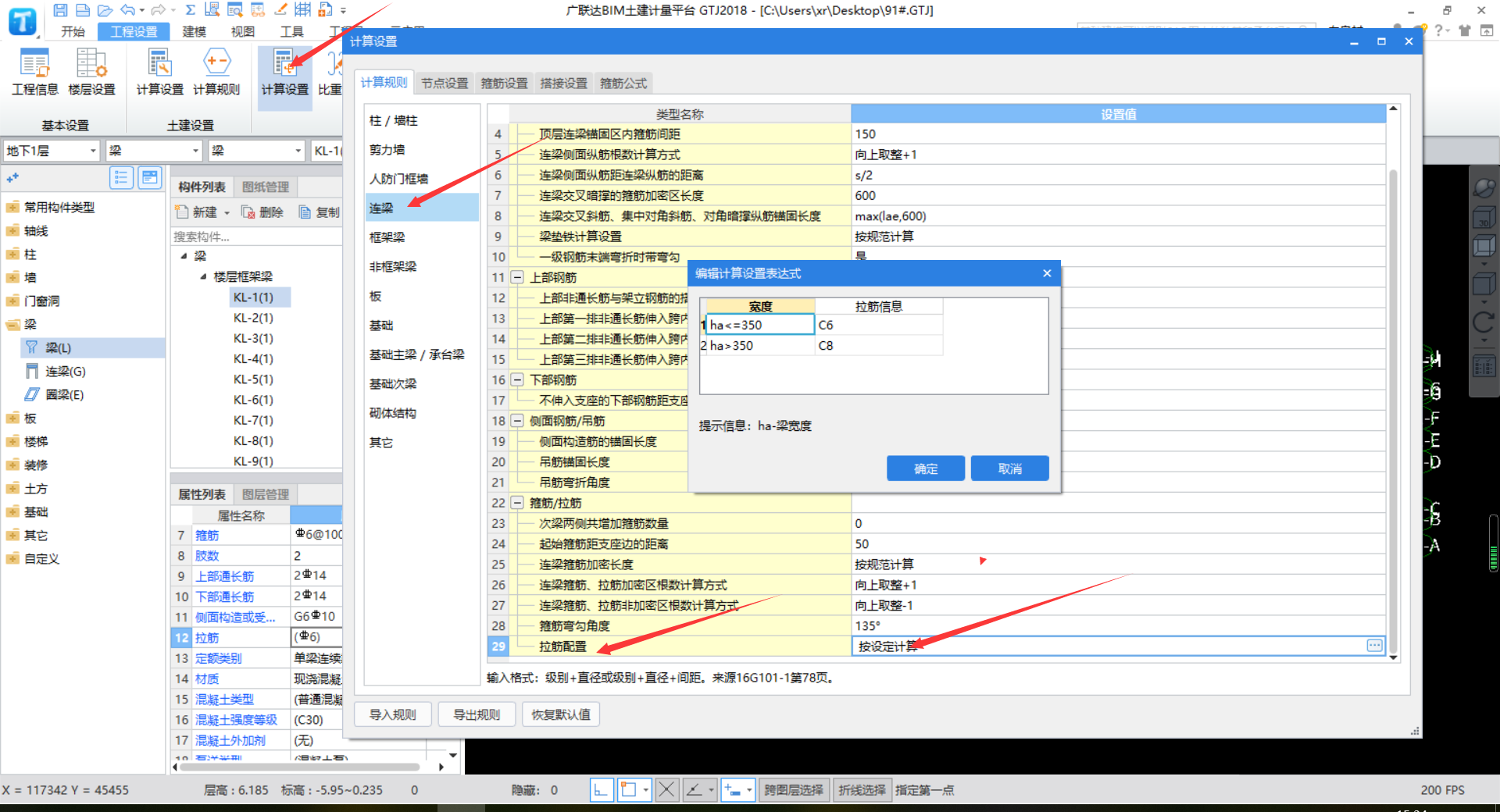Collapse the 下部钢筋 group row
This screenshot has width=1500, height=812.
(x=516, y=379)
